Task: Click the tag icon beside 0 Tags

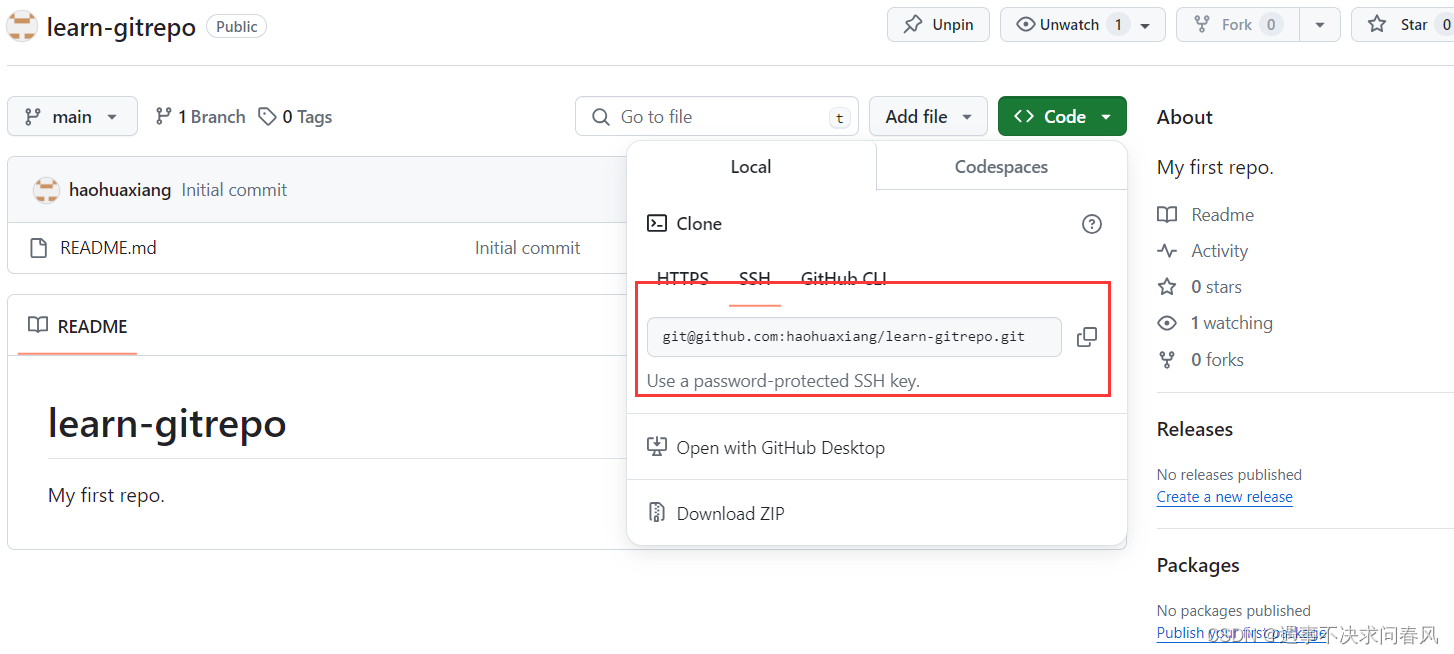Action: pos(267,116)
